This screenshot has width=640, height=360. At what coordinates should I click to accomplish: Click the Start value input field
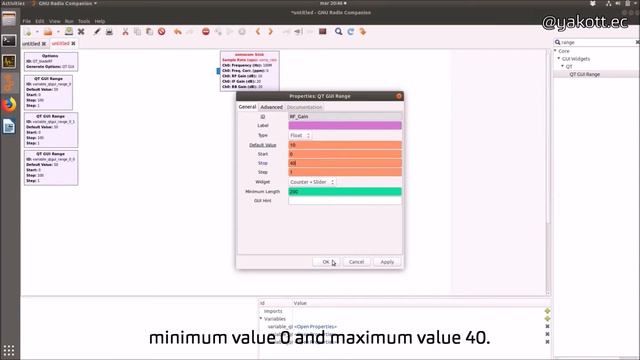click(345, 154)
